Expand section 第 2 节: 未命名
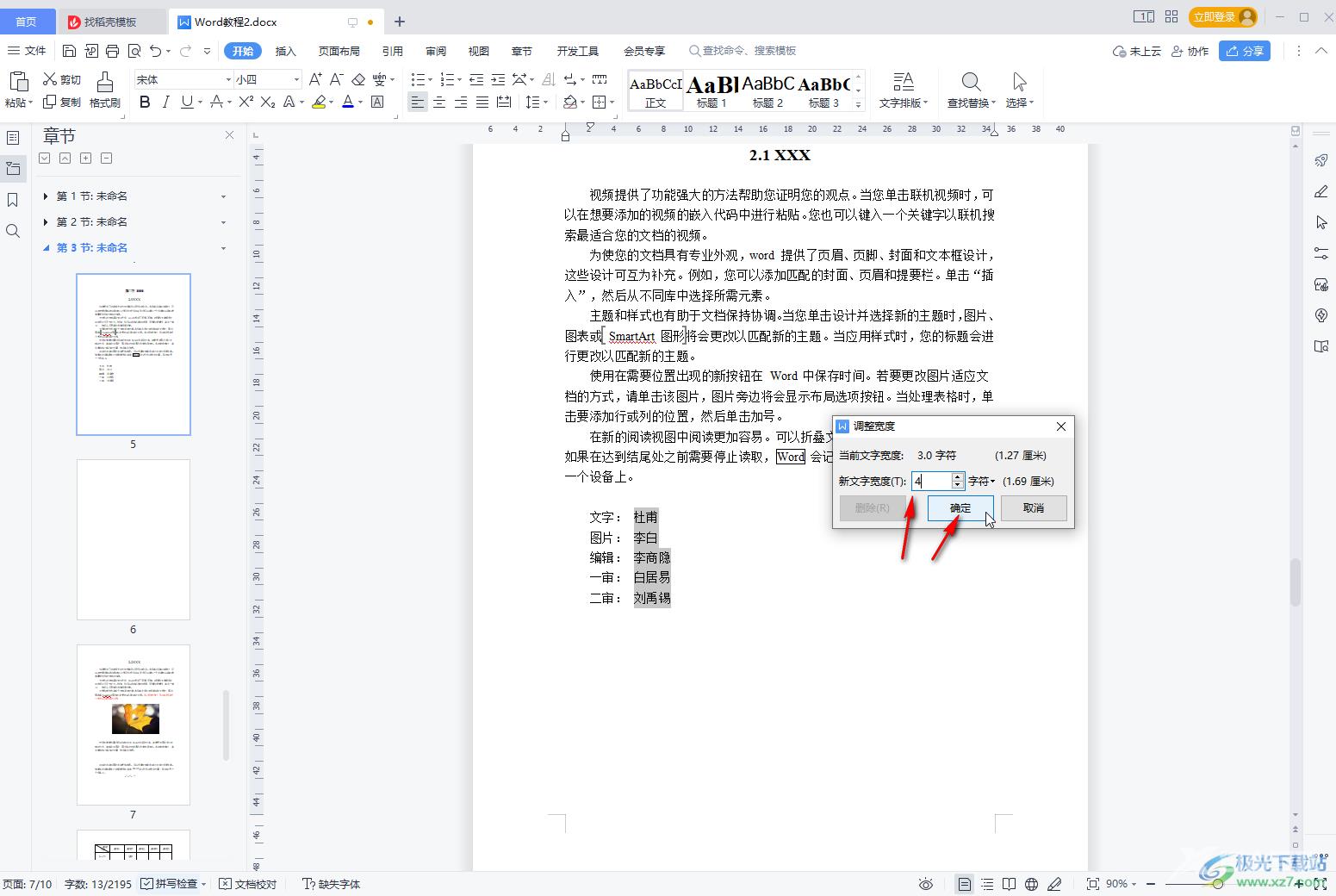This screenshot has width=1336, height=896. pos(45,222)
